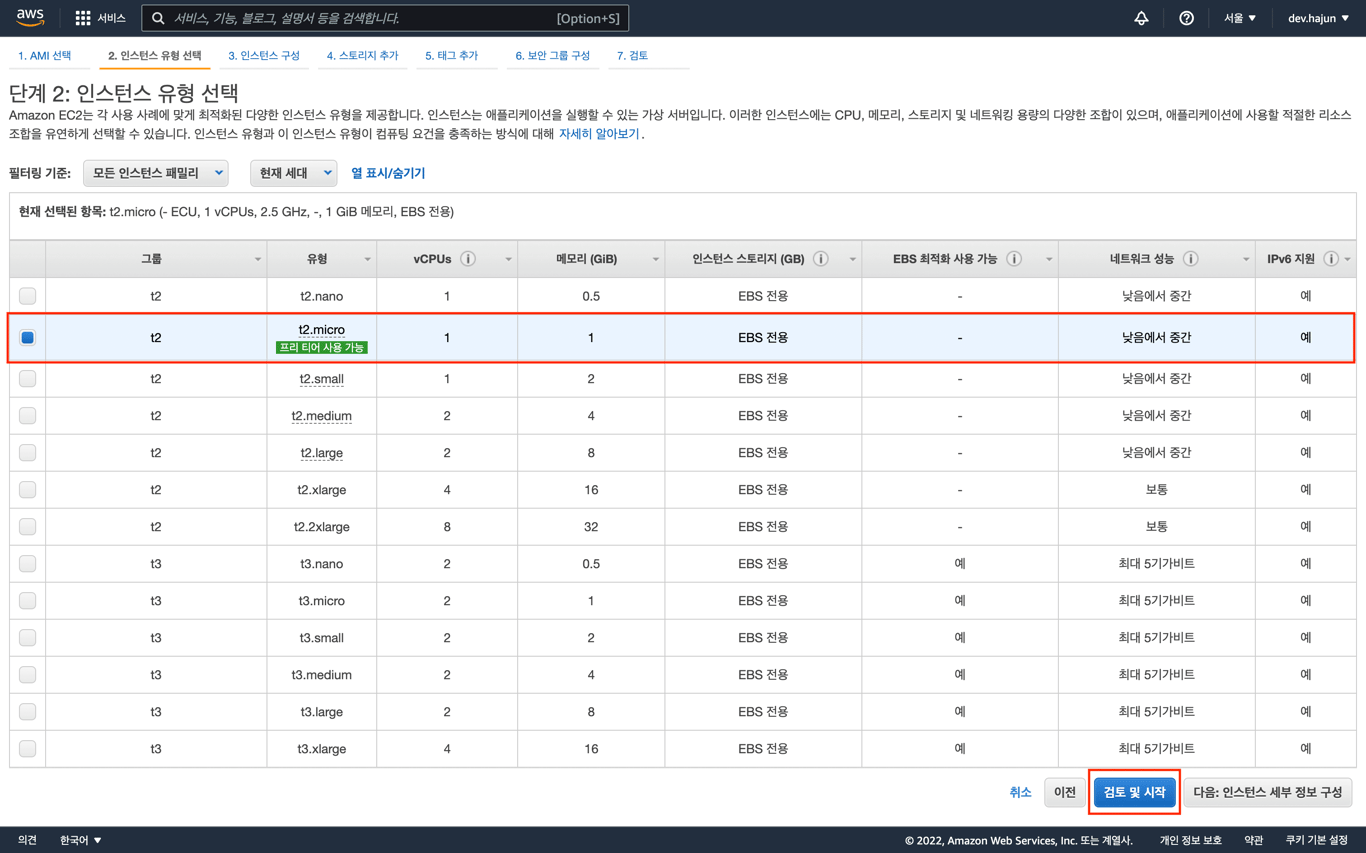Click the t2.large type name
The height and width of the screenshot is (853, 1366).
(x=322, y=453)
